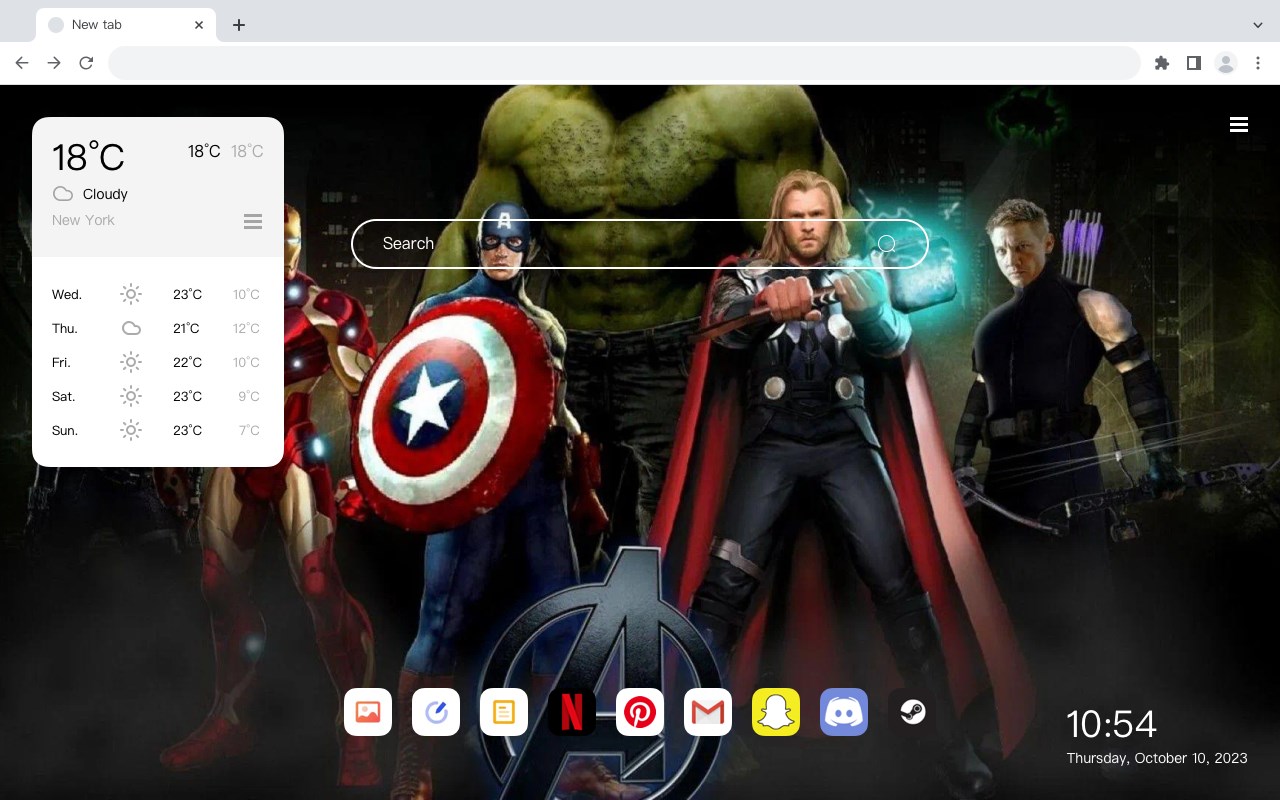
Task: Click the sun icon for Sat.
Action: tap(131, 396)
